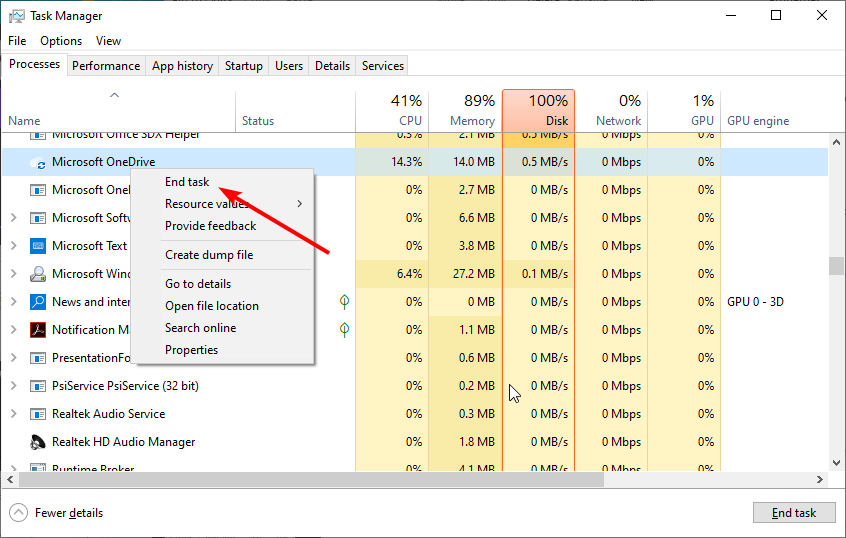Expand the PsiService process group
This screenshot has height=538, width=846.
(x=14, y=386)
